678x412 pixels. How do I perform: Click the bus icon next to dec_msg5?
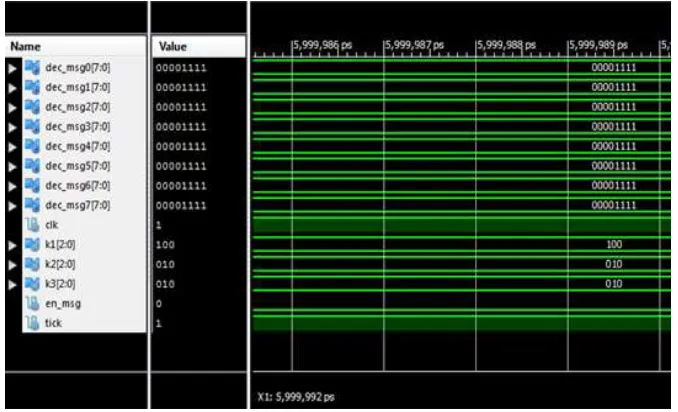pos(32,166)
